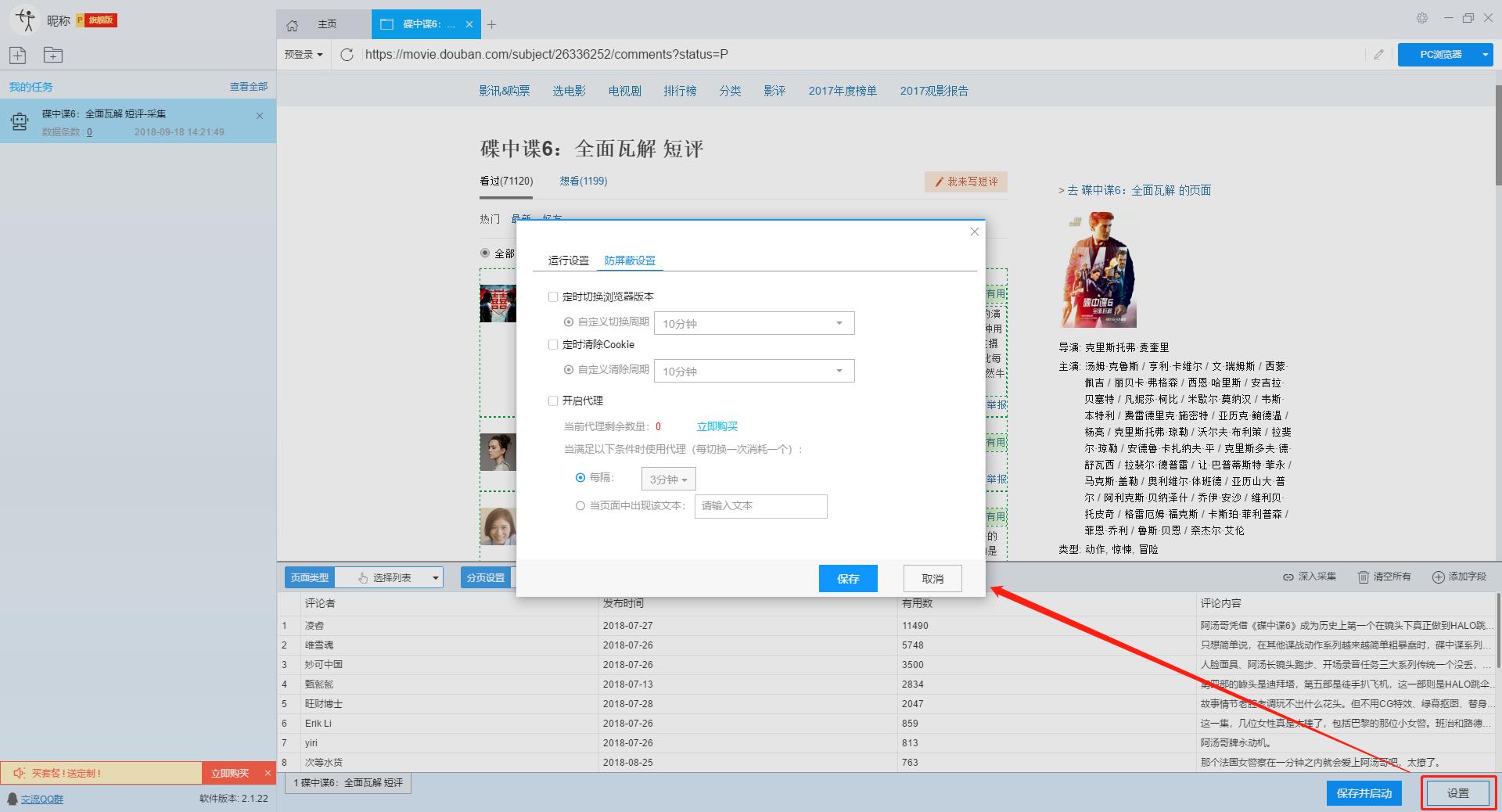Viewport: 1502px width, 812px height.
Task: Click 影讯&购票 in site navigation
Action: pyautogui.click(x=505, y=91)
